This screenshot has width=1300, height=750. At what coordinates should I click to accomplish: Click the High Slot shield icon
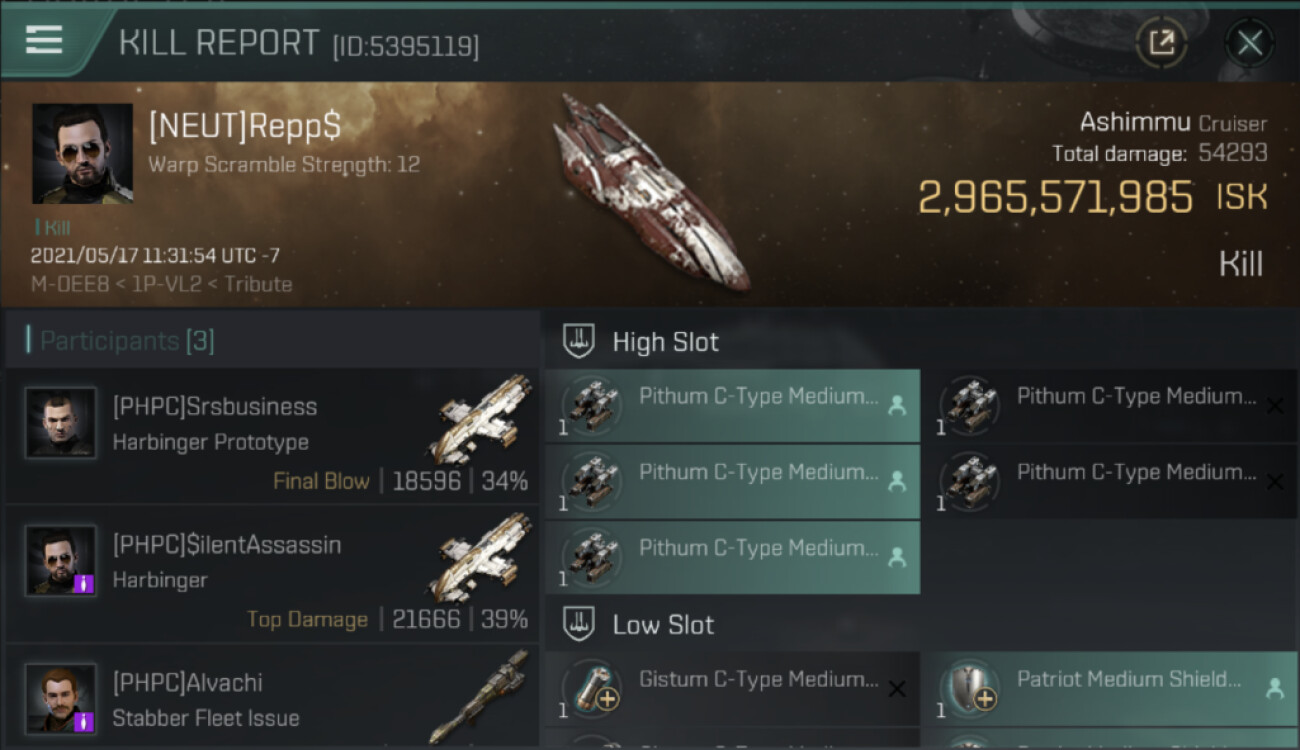[x=579, y=342]
